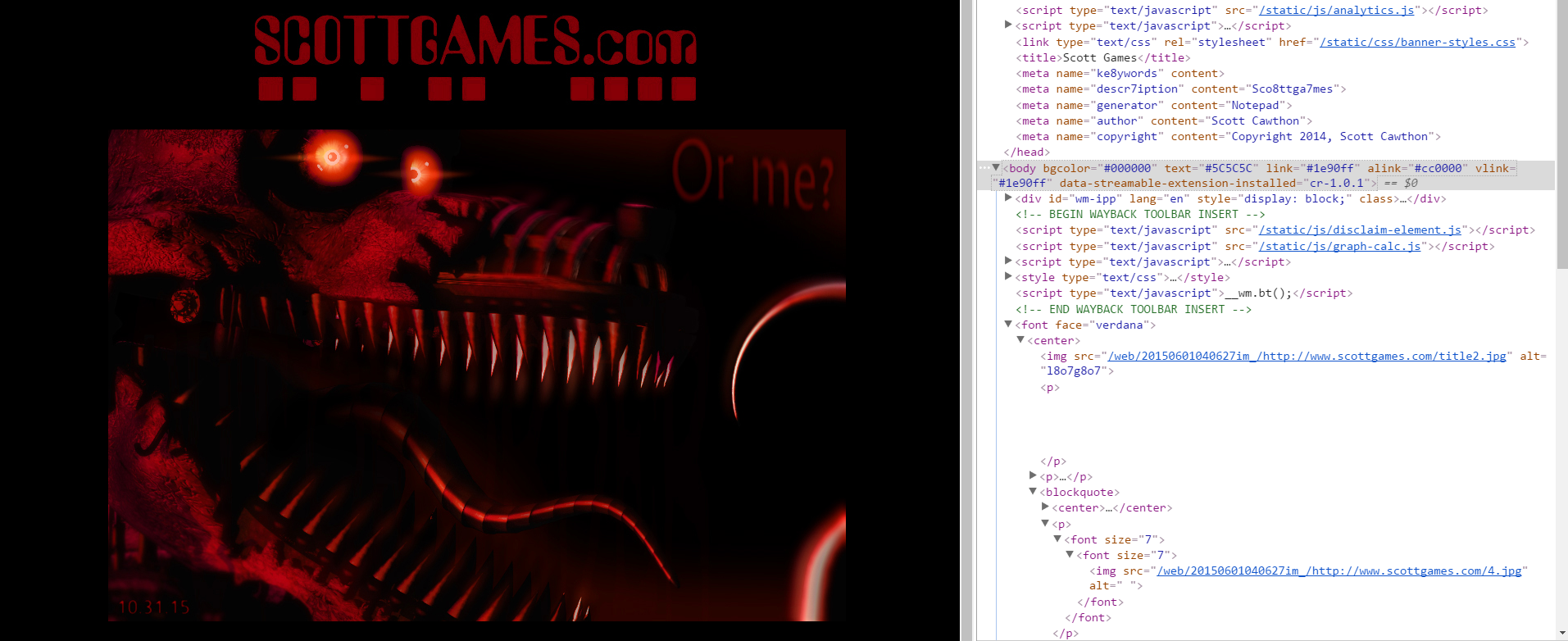This screenshot has width=1568, height=641.
Task: Follow the scottgames.com/title2.jpg source link
Action: [x=1307, y=356]
